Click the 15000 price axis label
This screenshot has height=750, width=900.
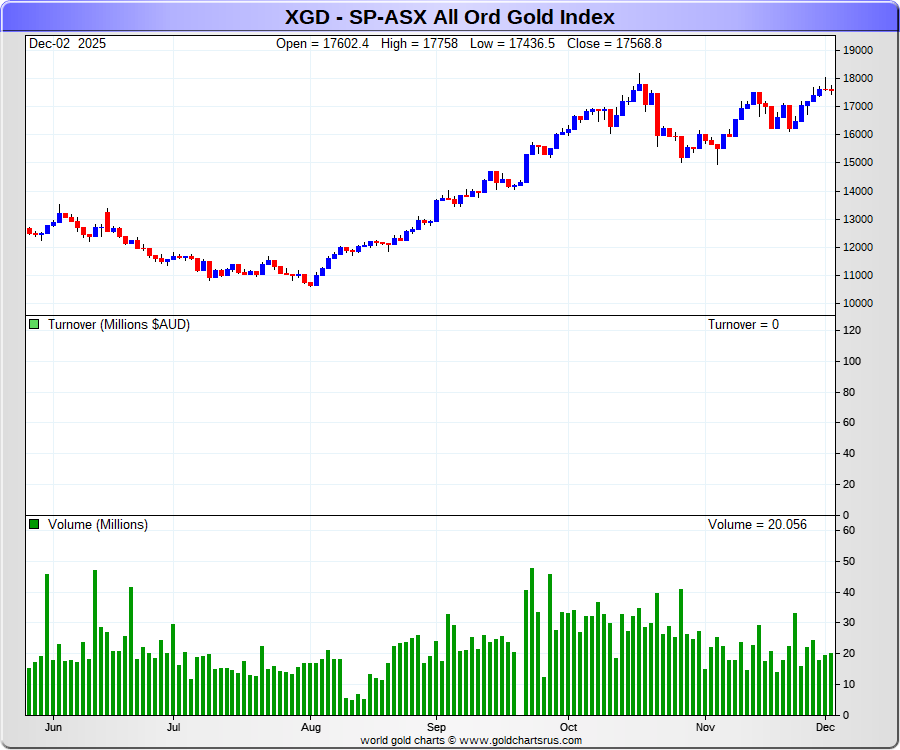pos(858,162)
